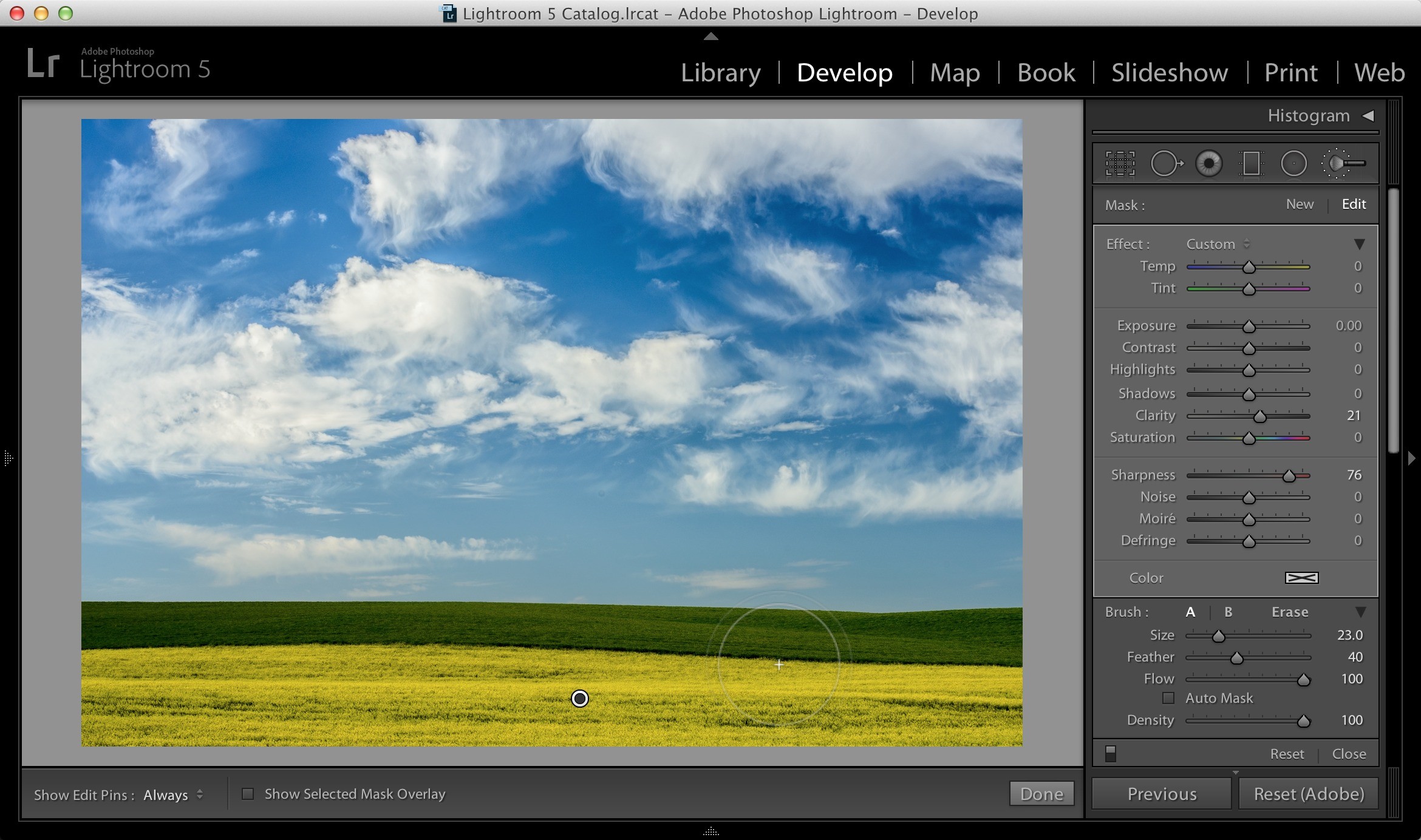This screenshot has height=840, width=1421.
Task: Open the Slideshow module
Action: pyautogui.click(x=1170, y=73)
